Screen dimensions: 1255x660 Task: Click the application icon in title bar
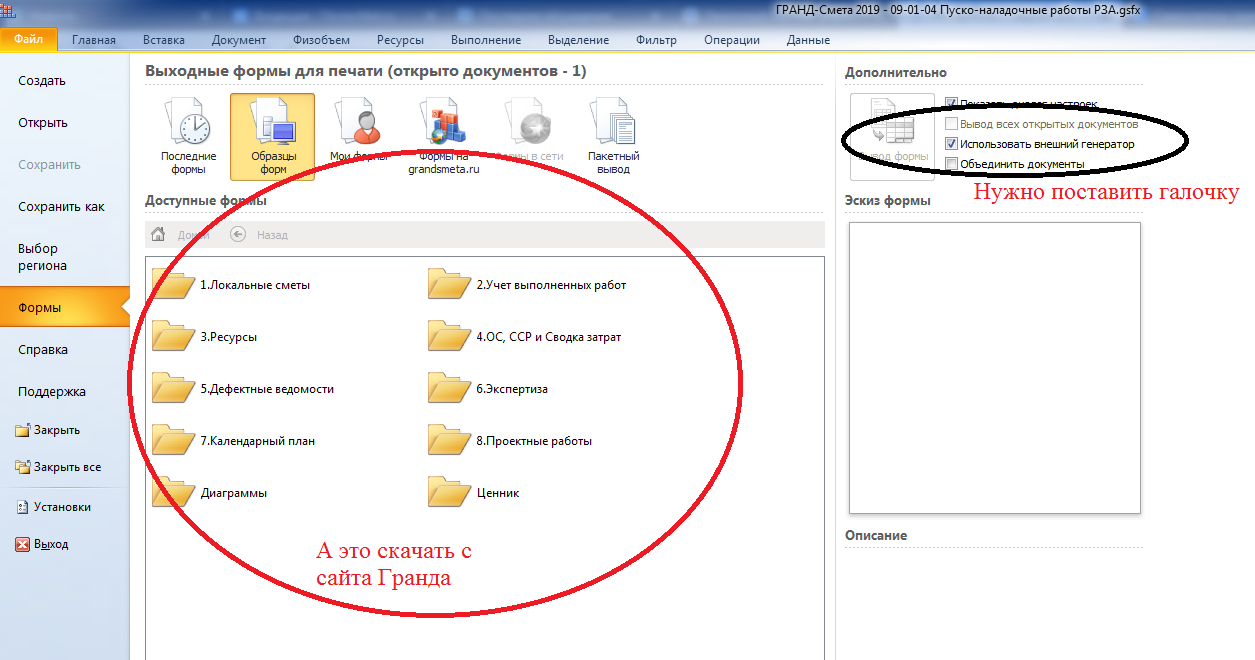tap(8, 10)
